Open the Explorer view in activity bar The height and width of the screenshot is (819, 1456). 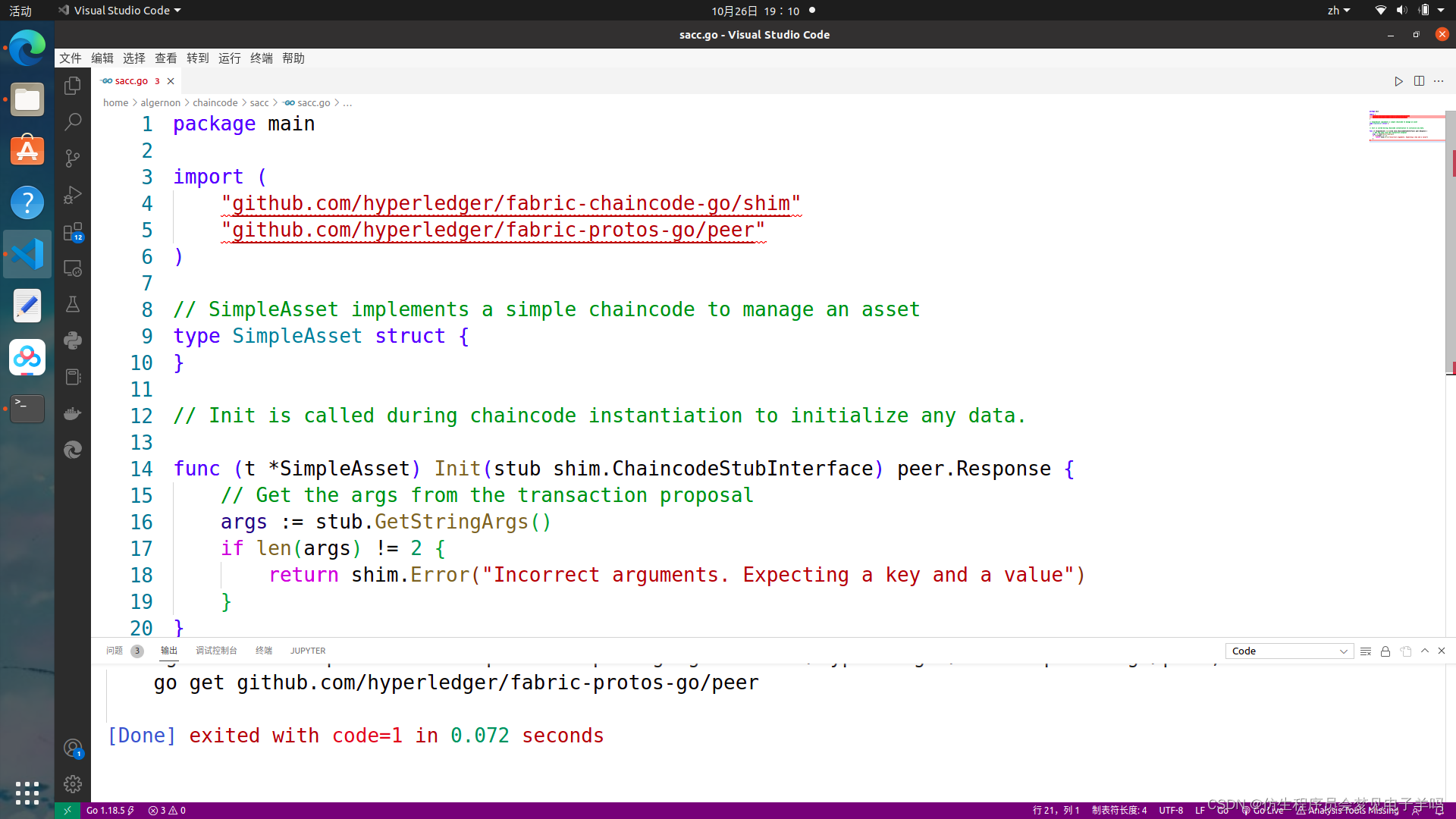click(x=73, y=86)
